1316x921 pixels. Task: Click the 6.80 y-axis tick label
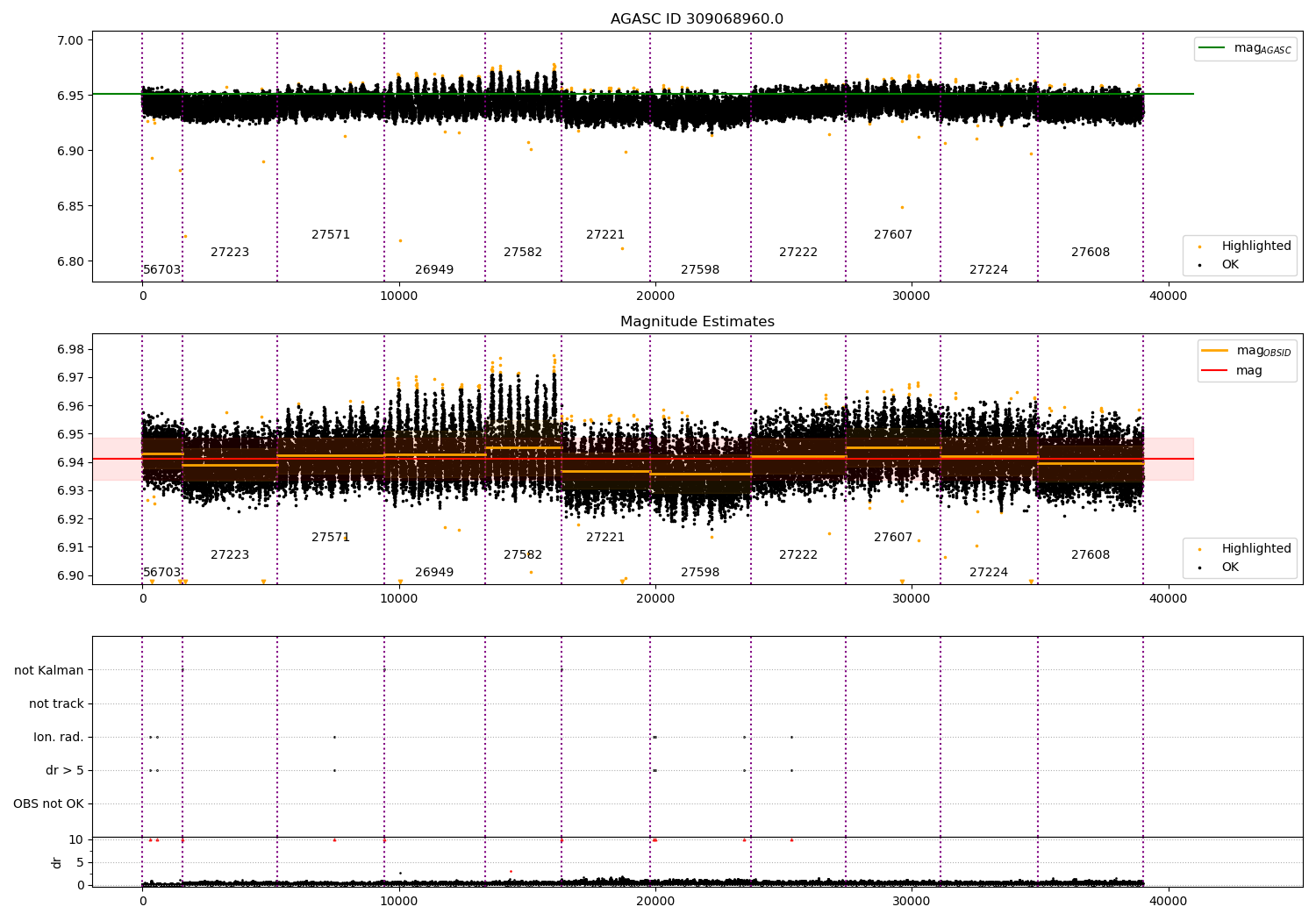70,261
